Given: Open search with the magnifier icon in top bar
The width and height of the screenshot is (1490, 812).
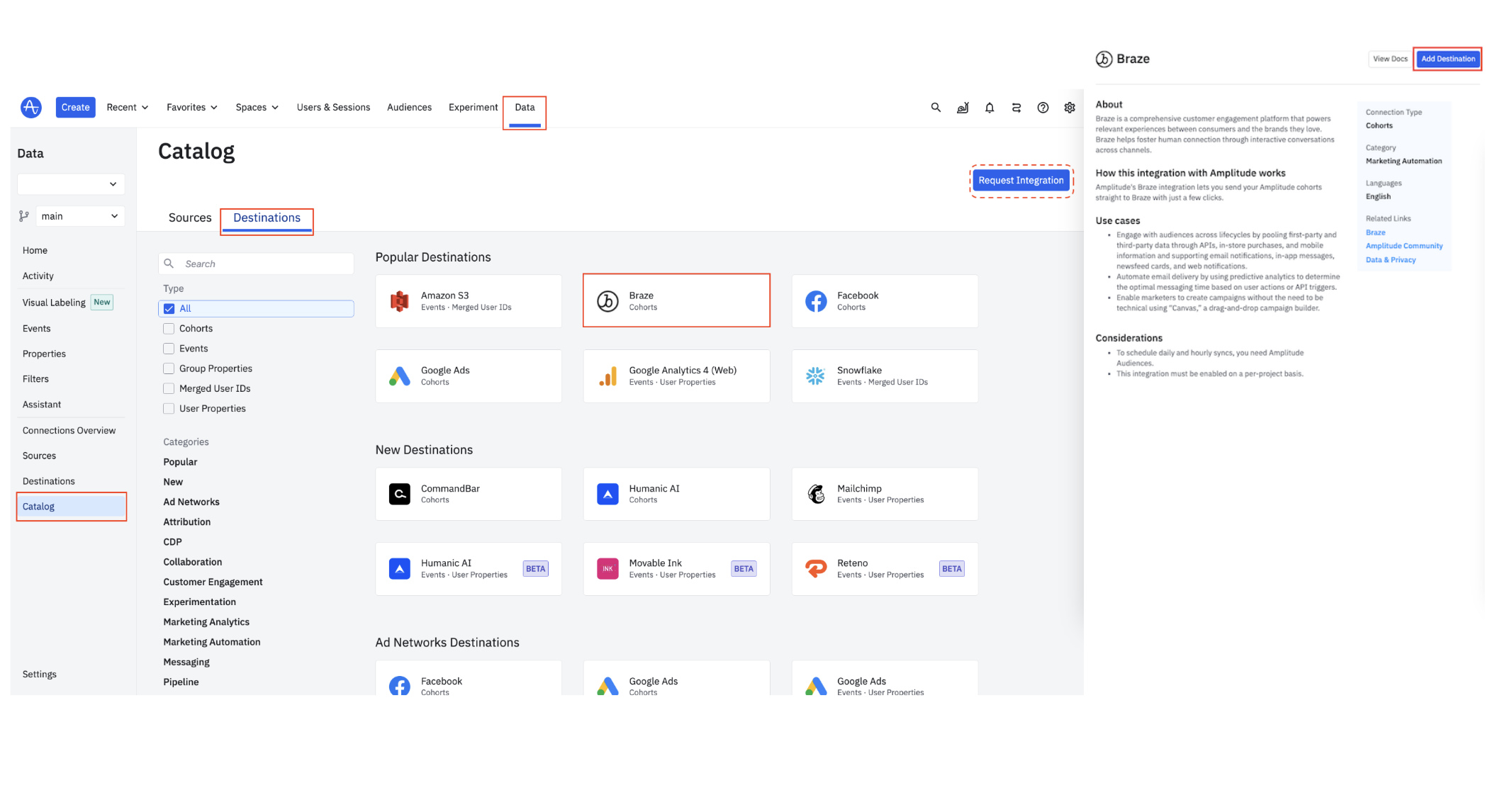Looking at the screenshot, I should click(x=936, y=107).
